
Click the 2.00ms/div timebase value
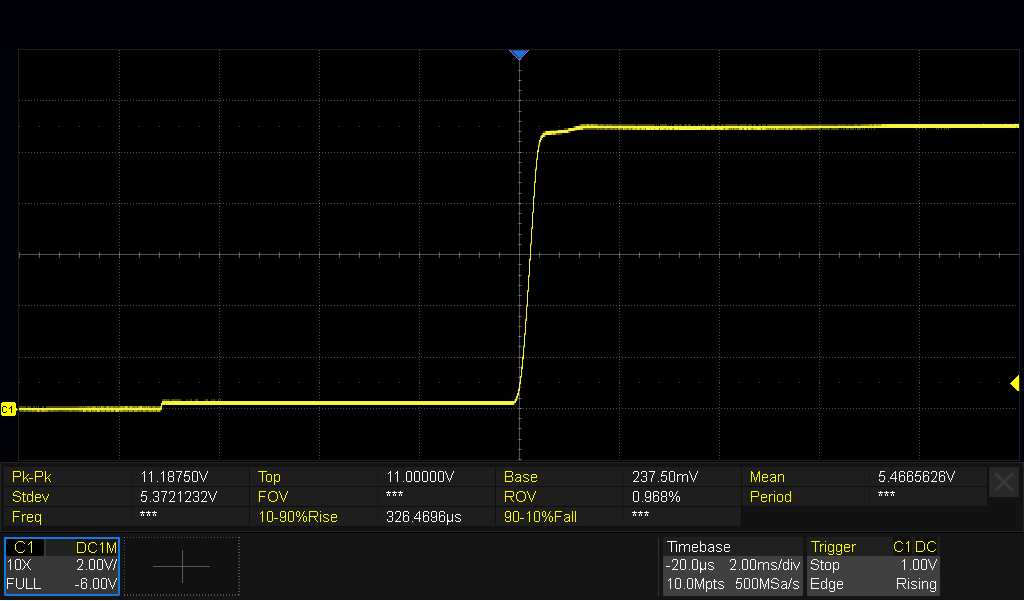[764, 565]
